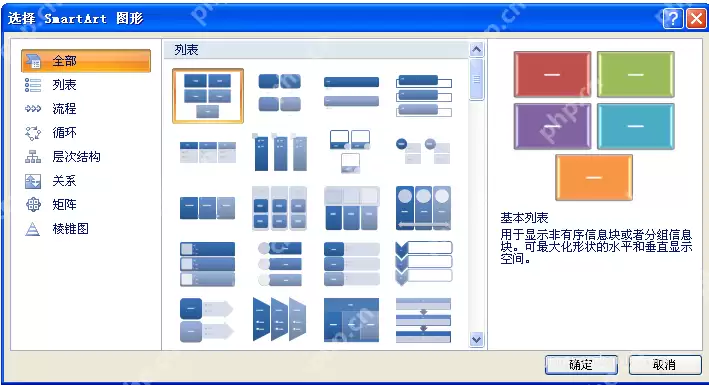The width and height of the screenshot is (709, 385).
Task: Pick the bending picture frames list layout
Action: [351, 151]
